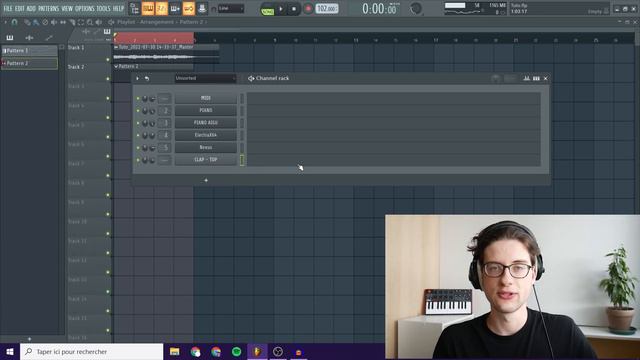Image resolution: width=640 pixels, height=360 pixels.
Task: Open the EDIT menu
Action: (20, 8)
